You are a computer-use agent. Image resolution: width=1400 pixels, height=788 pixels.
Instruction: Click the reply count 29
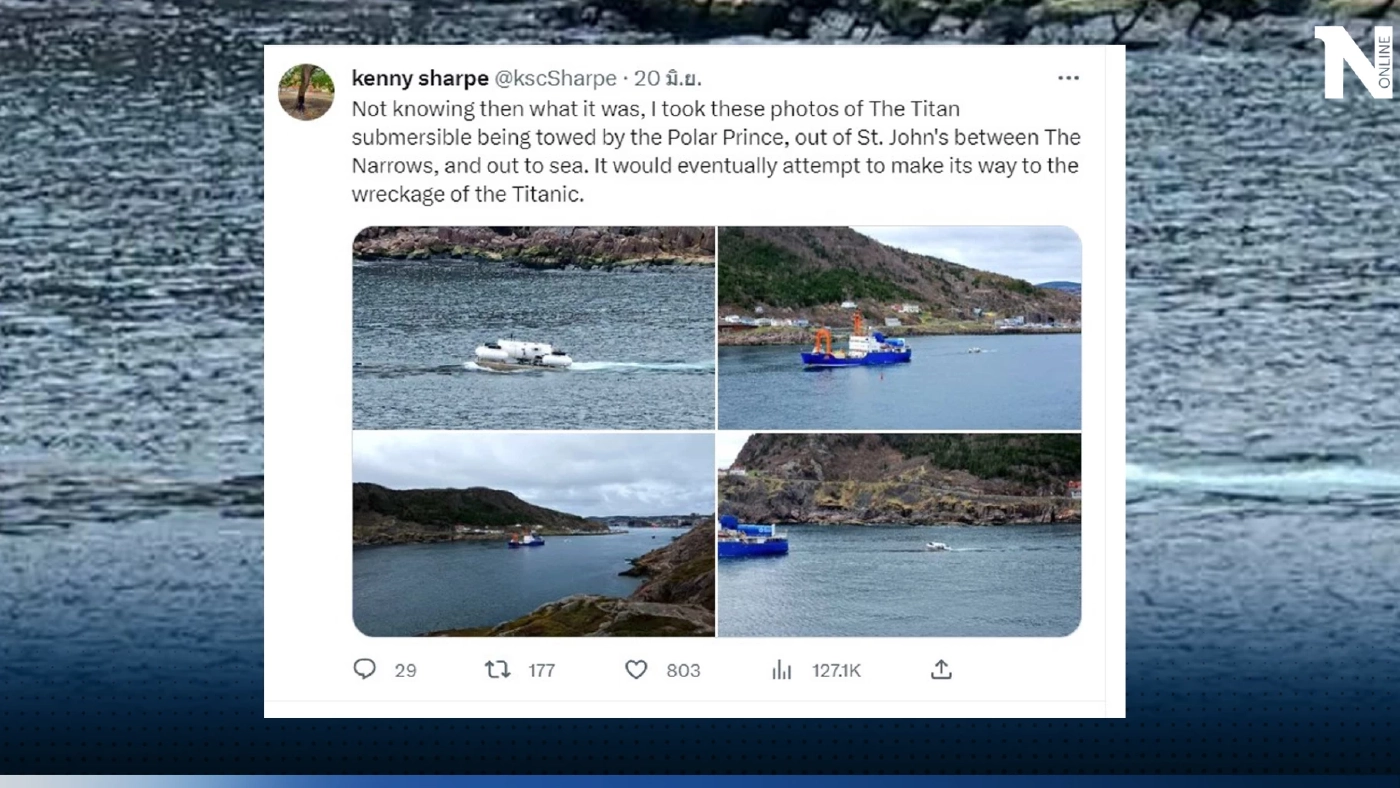pyautogui.click(x=405, y=671)
